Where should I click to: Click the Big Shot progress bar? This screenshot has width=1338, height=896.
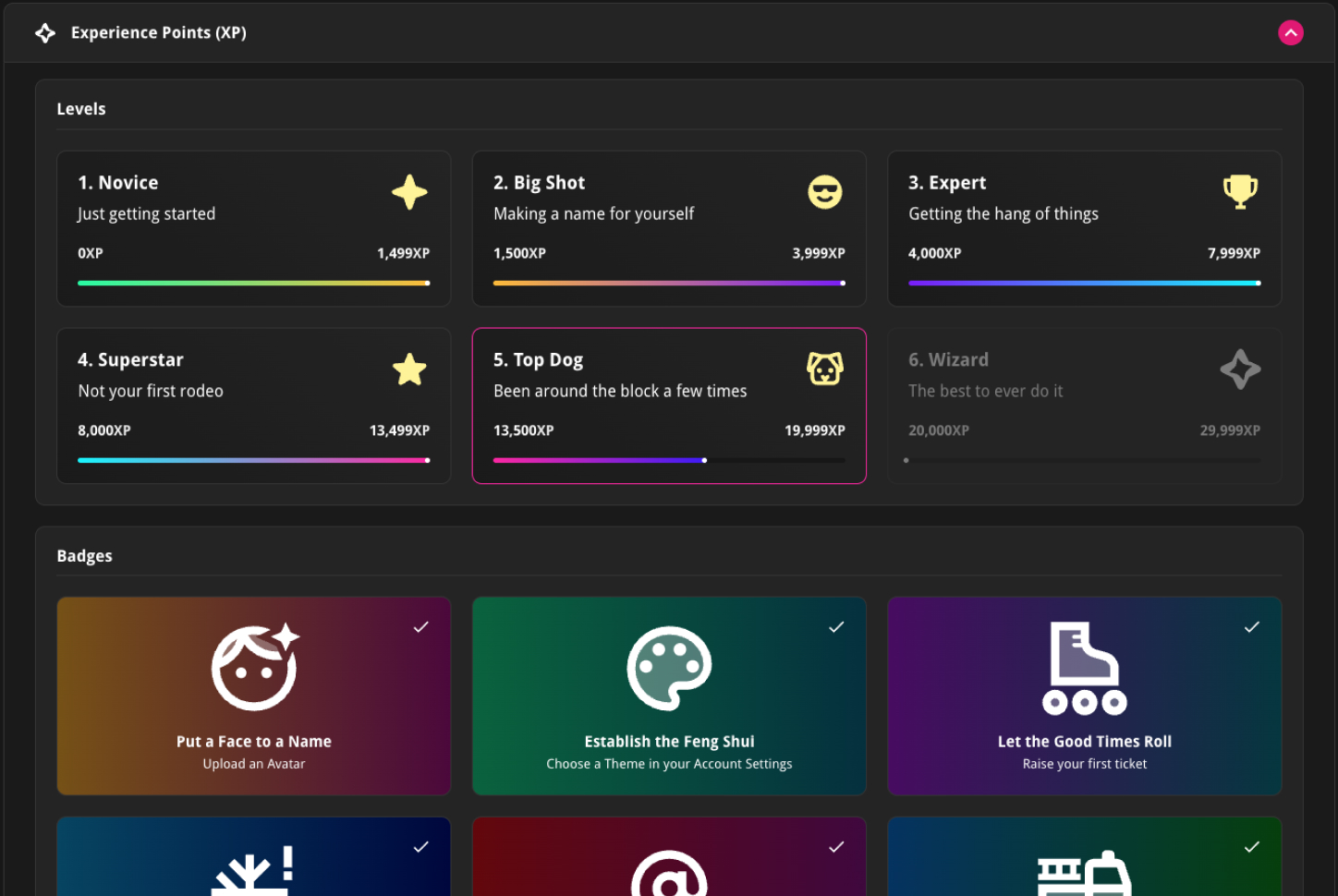coord(669,283)
